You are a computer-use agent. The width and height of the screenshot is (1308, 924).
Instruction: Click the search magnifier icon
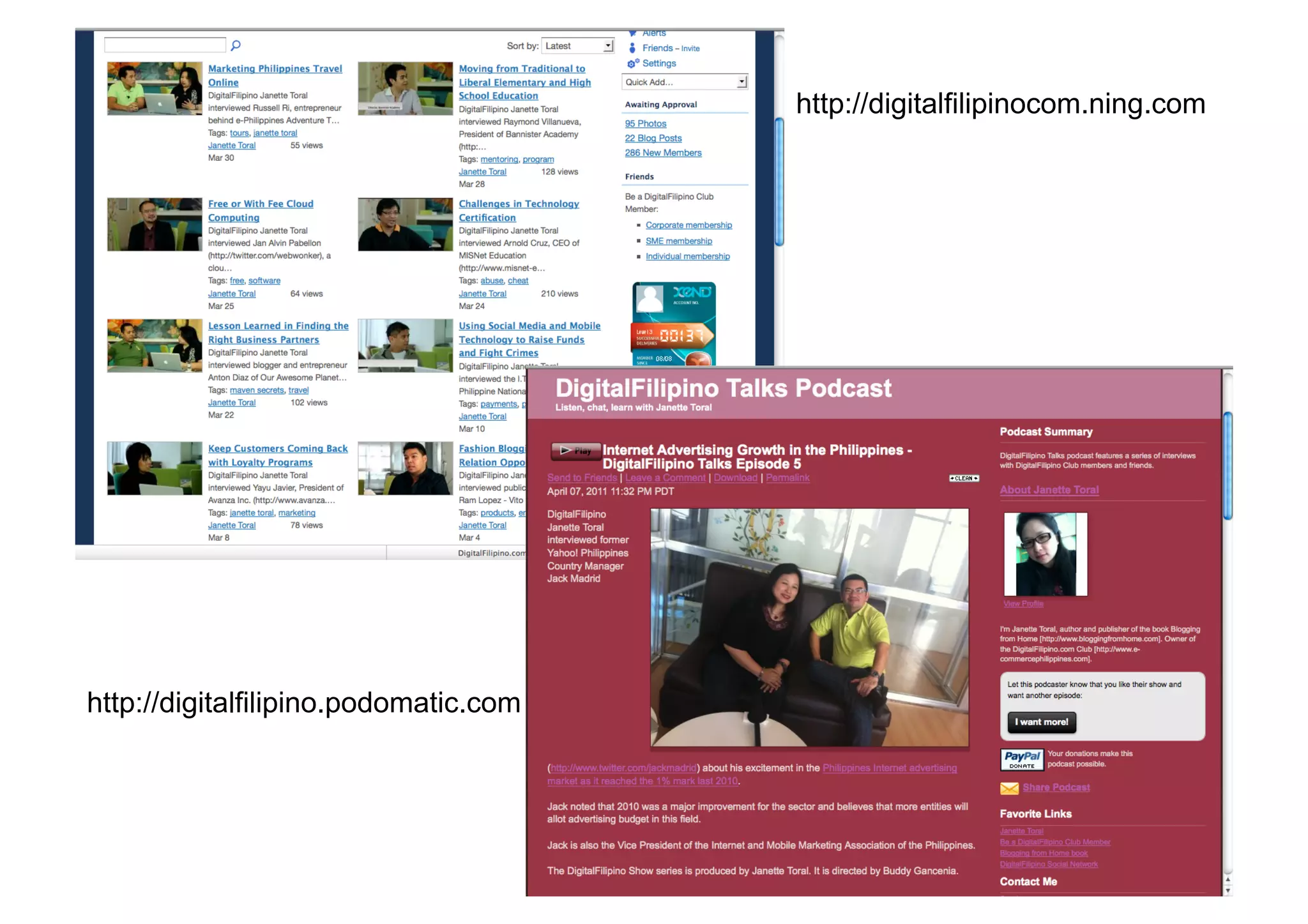[x=236, y=45]
